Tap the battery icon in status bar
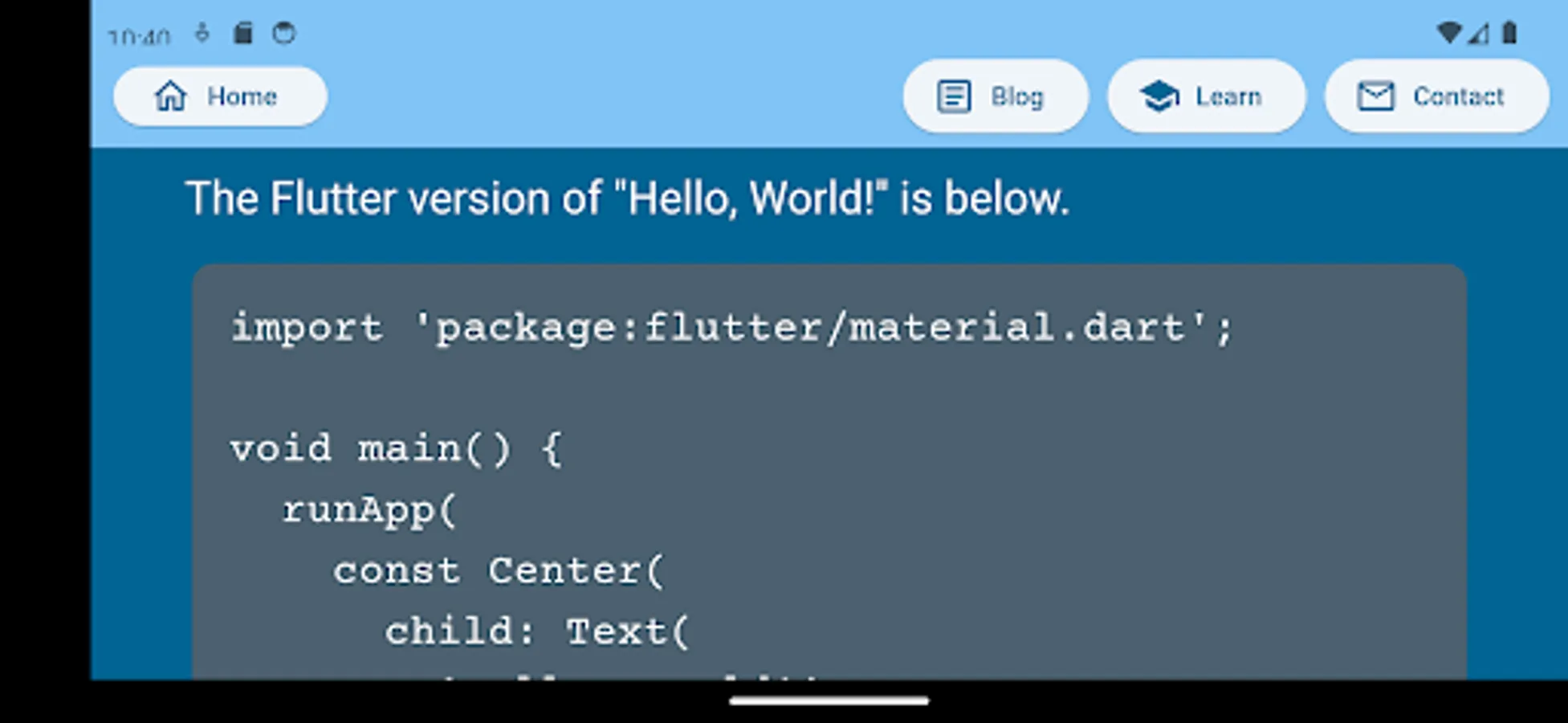 1509,33
